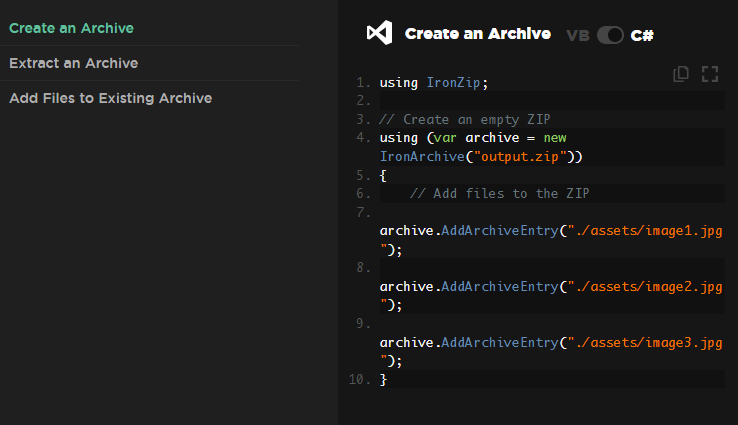Expand code to fullscreen view
This screenshot has height=425, width=738.
click(710, 73)
